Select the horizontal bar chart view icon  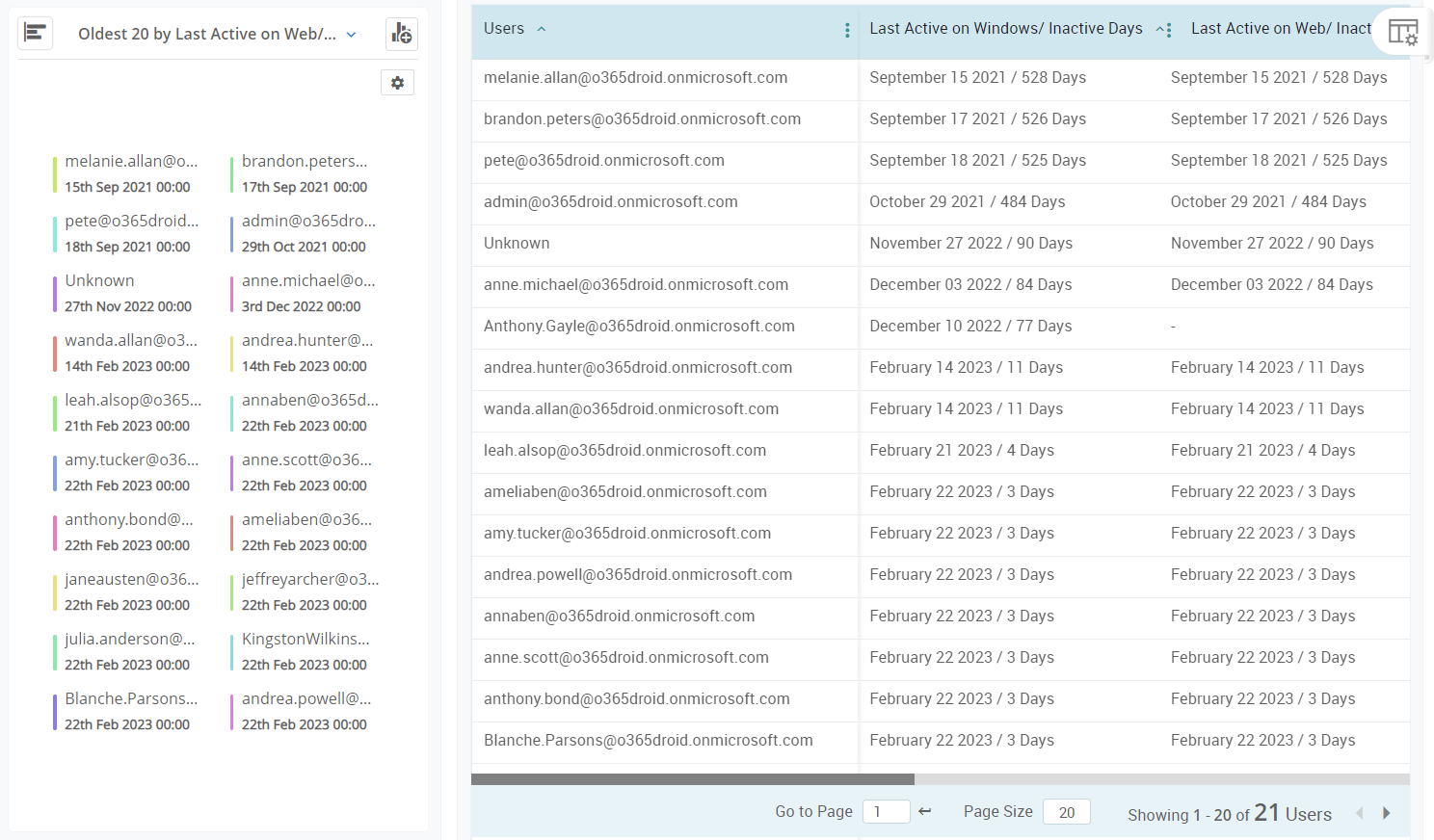35,32
